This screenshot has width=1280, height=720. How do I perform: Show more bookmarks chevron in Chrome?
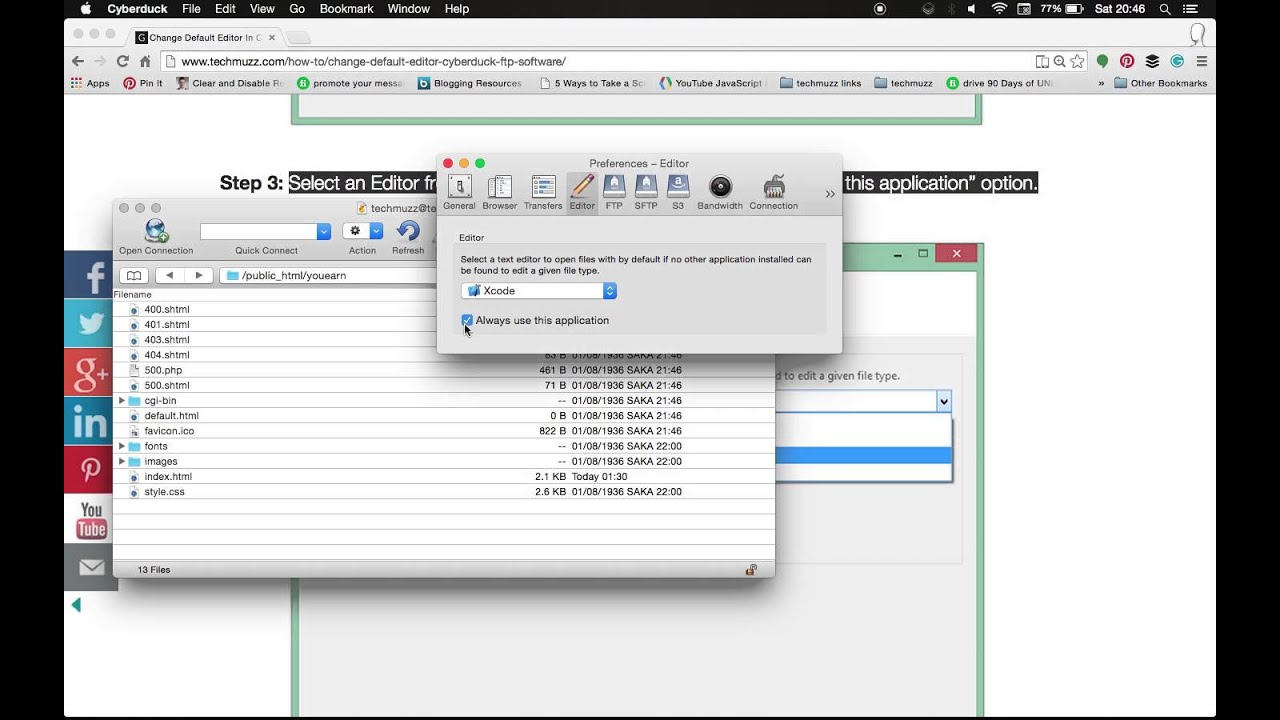pos(1101,83)
